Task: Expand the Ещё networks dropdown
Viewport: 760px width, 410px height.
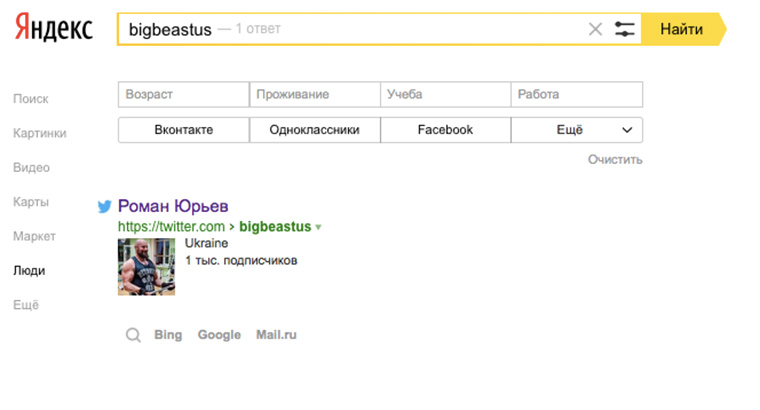Action: 577,130
